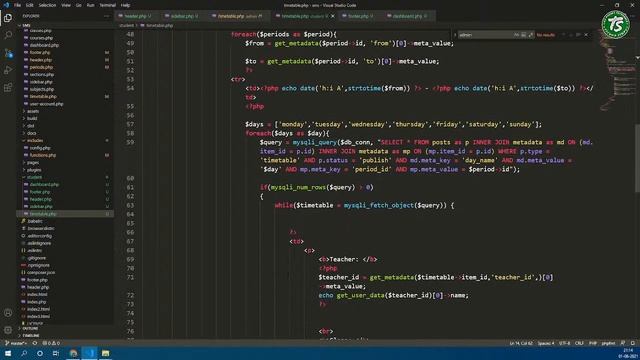The image size is (640, 360).
Task: Expand the Timeline section
Action: (31, 336)
